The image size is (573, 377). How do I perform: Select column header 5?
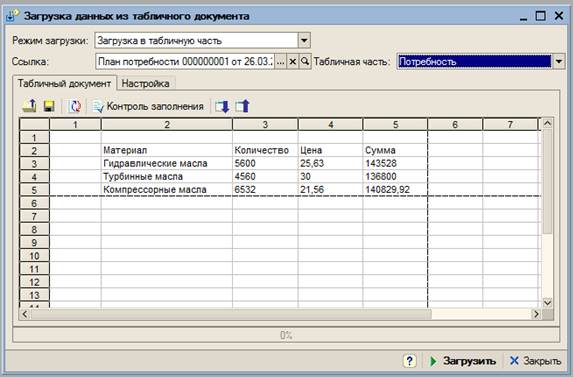coord(395,125)
